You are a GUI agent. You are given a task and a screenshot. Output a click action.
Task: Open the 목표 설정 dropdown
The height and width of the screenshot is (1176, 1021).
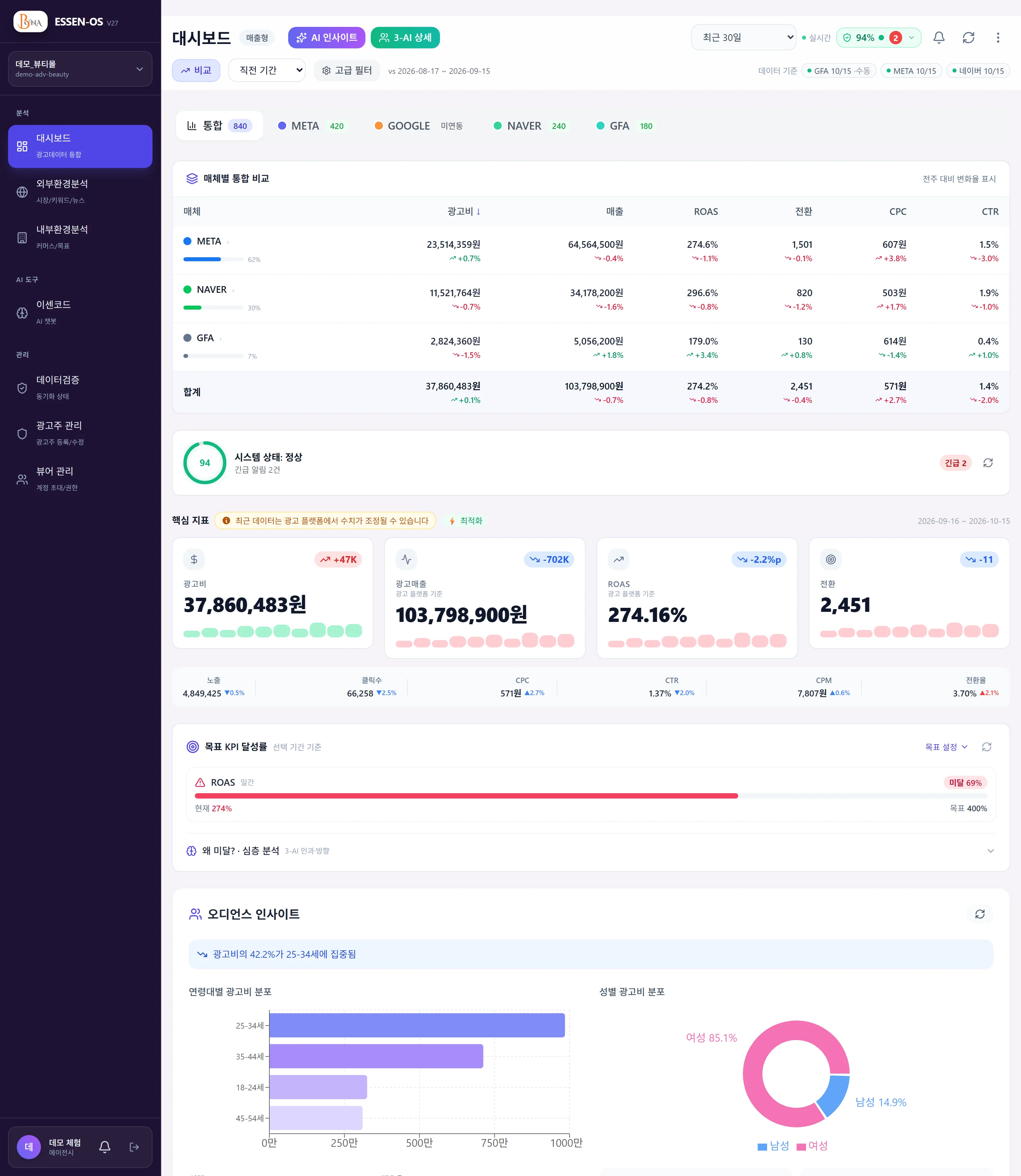tap(946, 747)
